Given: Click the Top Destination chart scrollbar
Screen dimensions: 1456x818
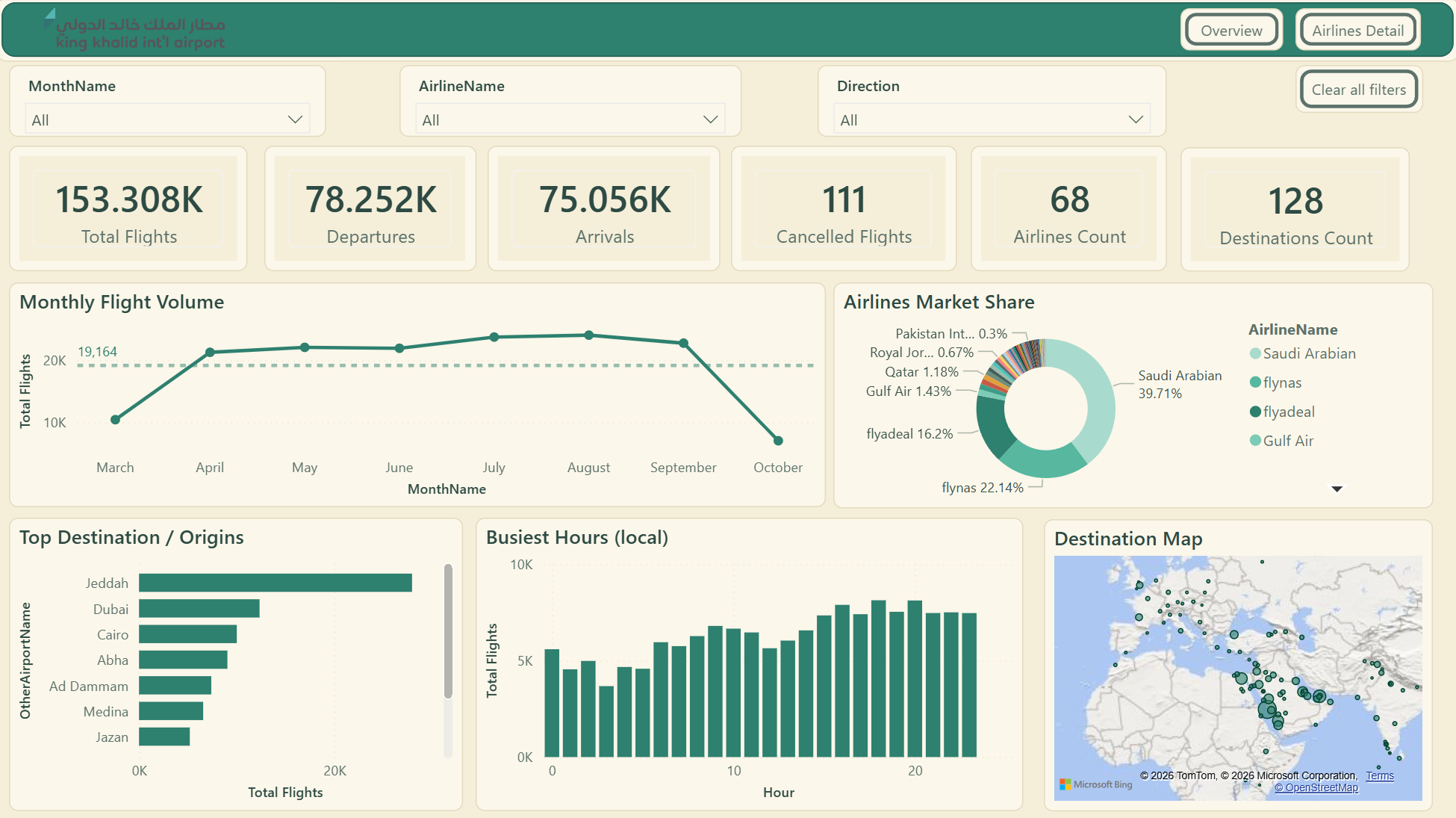Looking at the screenshot, I should [448, 631].
